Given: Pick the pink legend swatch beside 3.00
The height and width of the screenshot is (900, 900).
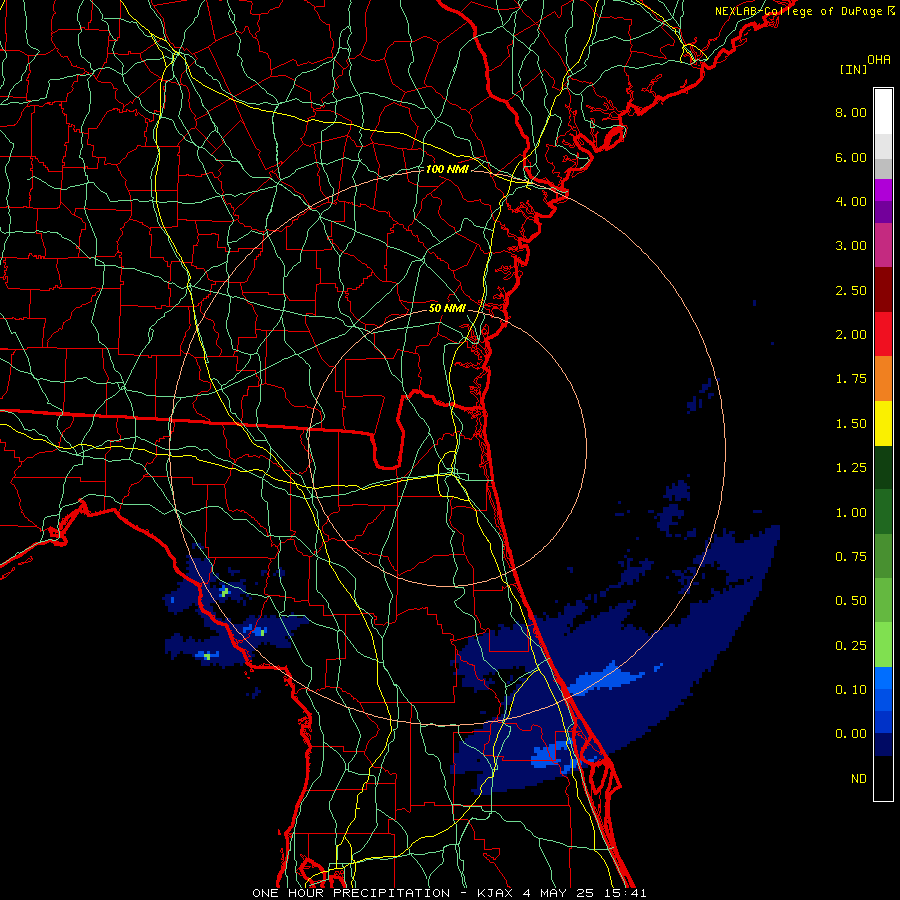Looking at the screenshot, I should point(883,246).
